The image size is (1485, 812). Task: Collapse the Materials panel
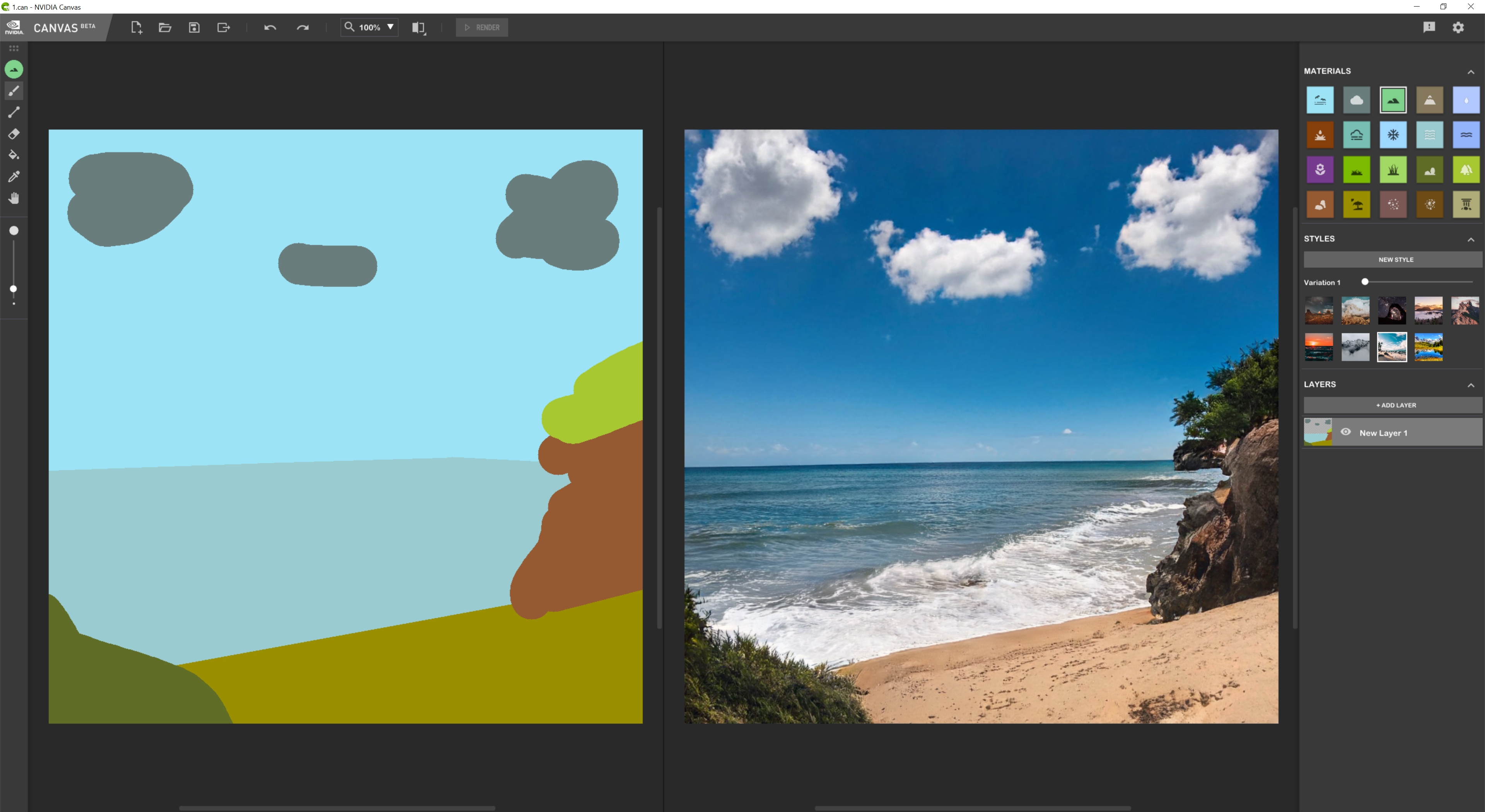tap(1471, 72)
